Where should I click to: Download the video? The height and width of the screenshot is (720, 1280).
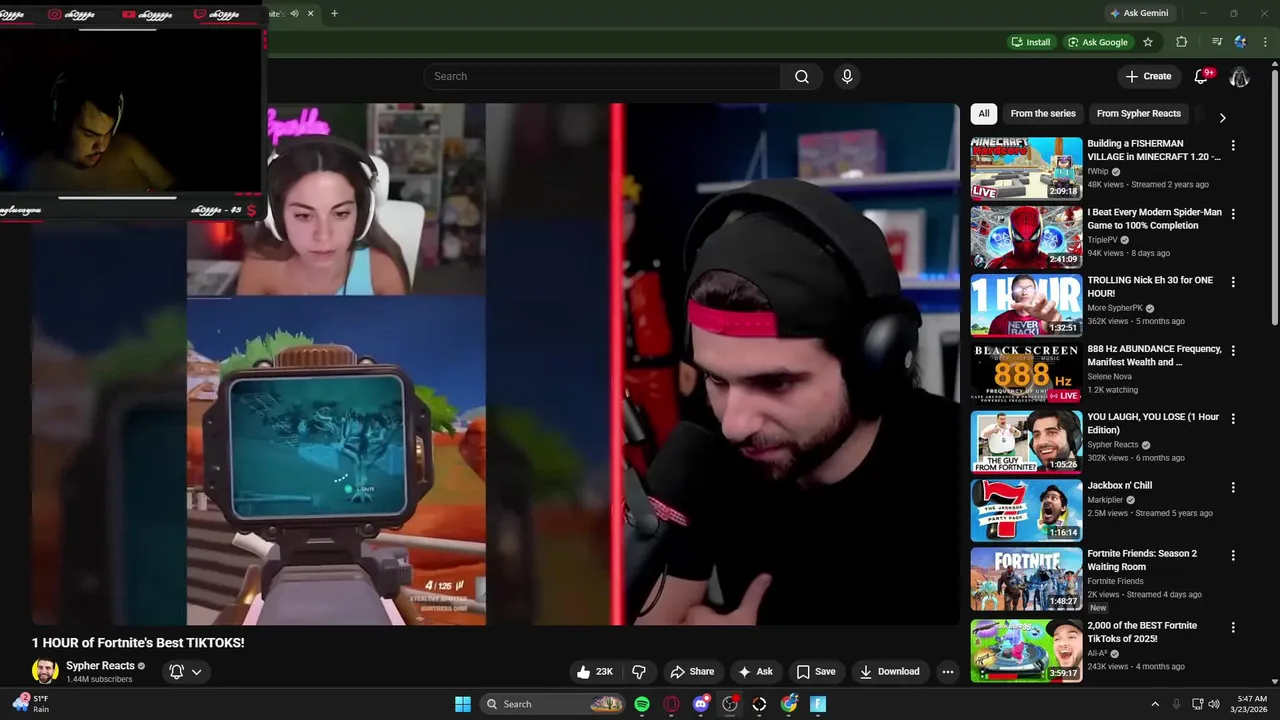pos(890,671)
